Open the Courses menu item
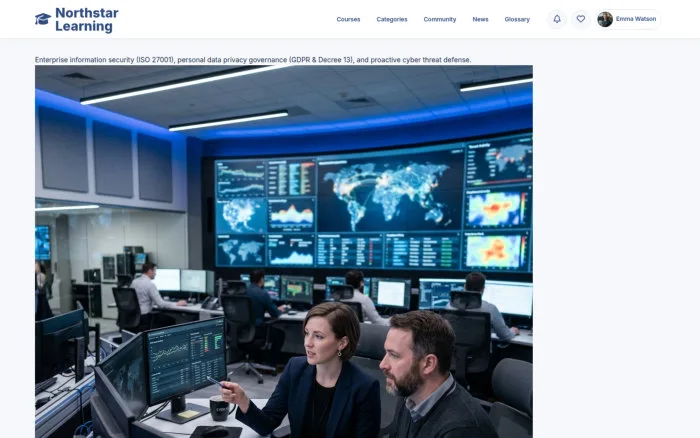This screenshot has width=700, height=438. [x=348, y=19]
